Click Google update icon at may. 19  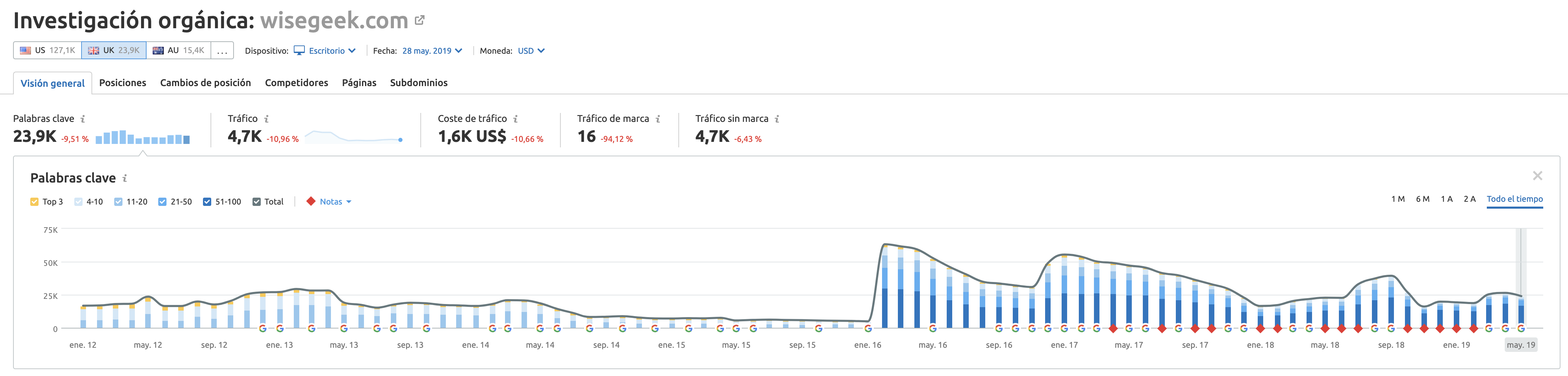pos(1521,328)
